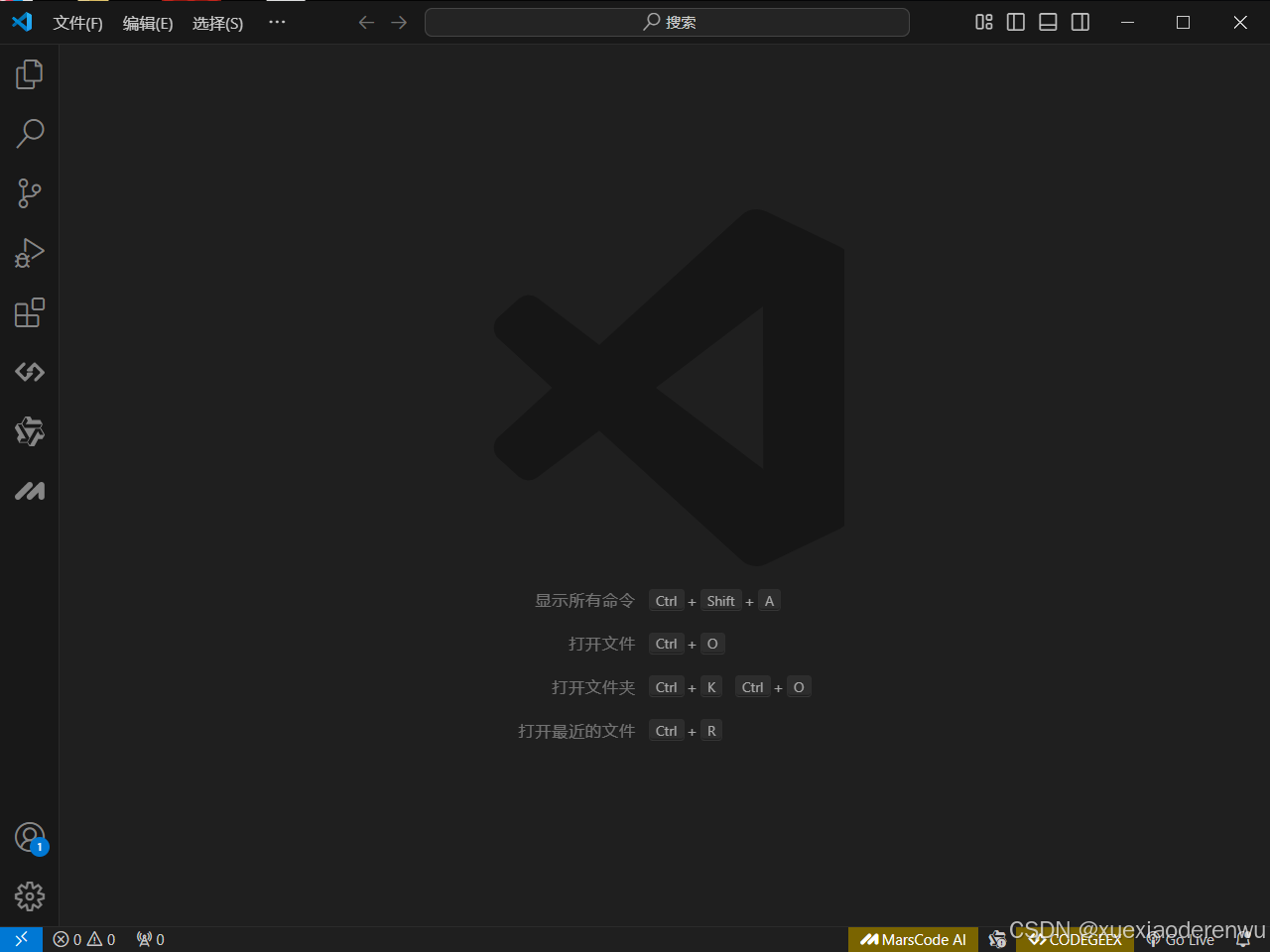Click the ports forwarded indicator showing 0
Screen dimensions: 1270x952
(151, 939)
